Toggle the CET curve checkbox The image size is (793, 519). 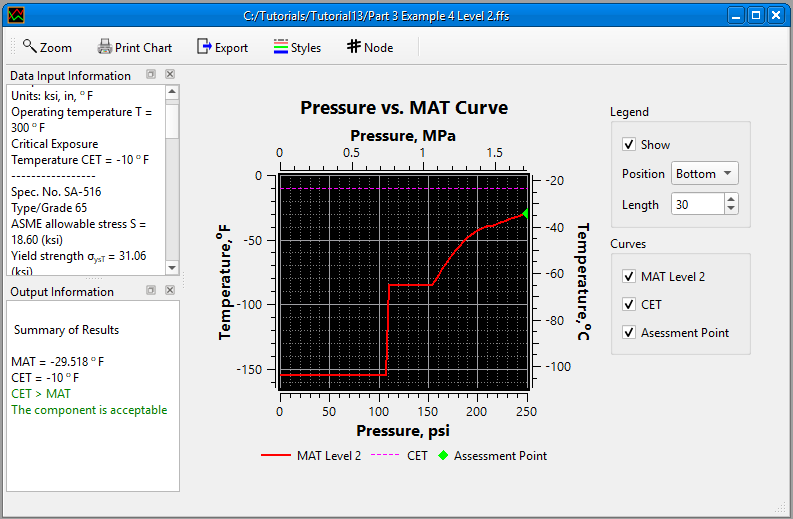(629, 305)
